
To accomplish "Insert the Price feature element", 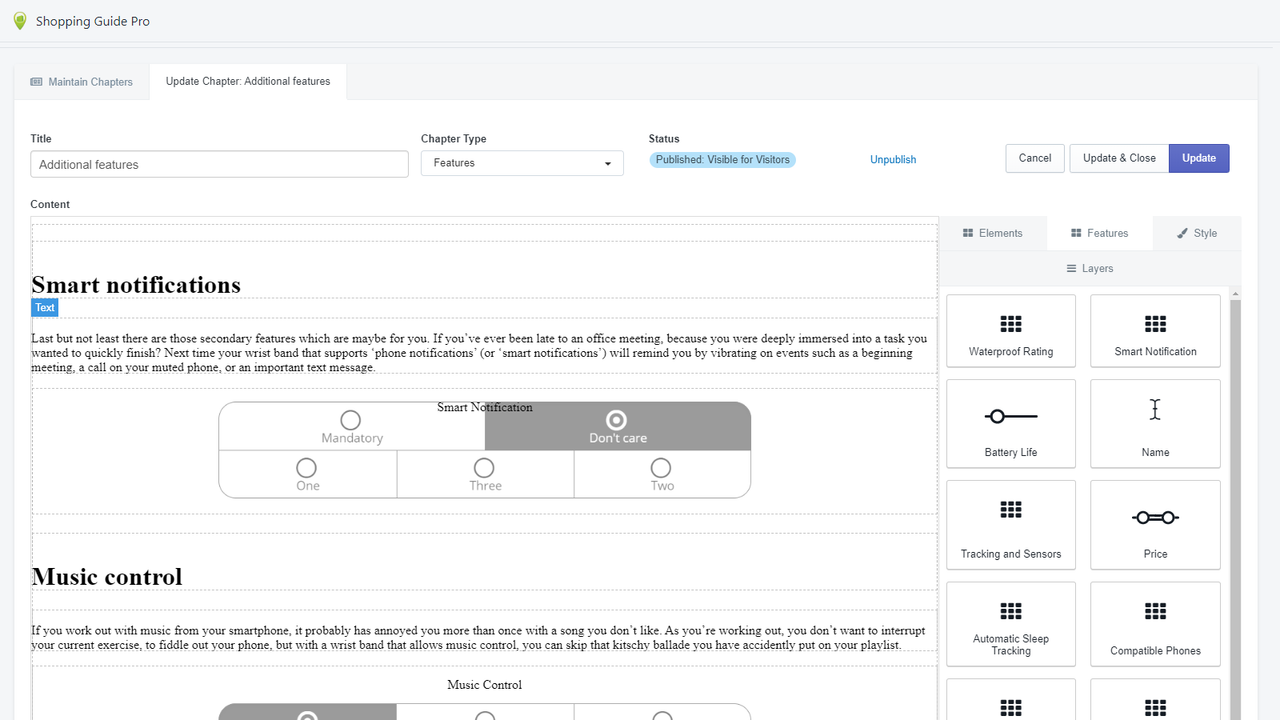I will pos(1154,524).
